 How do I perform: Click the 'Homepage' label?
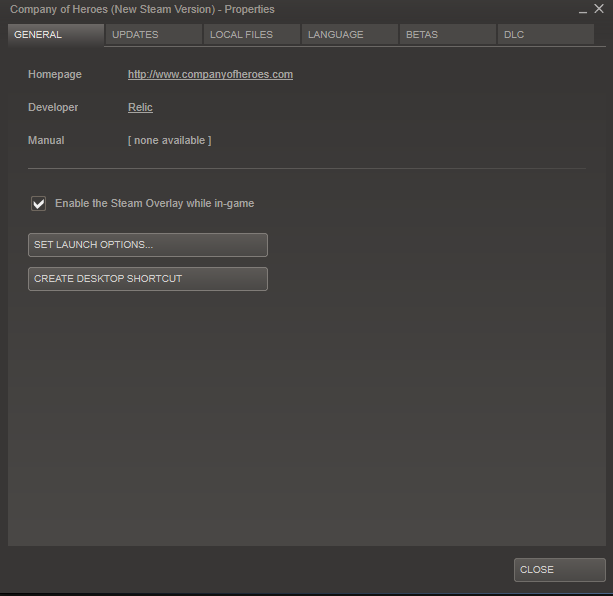pos(55,74)
